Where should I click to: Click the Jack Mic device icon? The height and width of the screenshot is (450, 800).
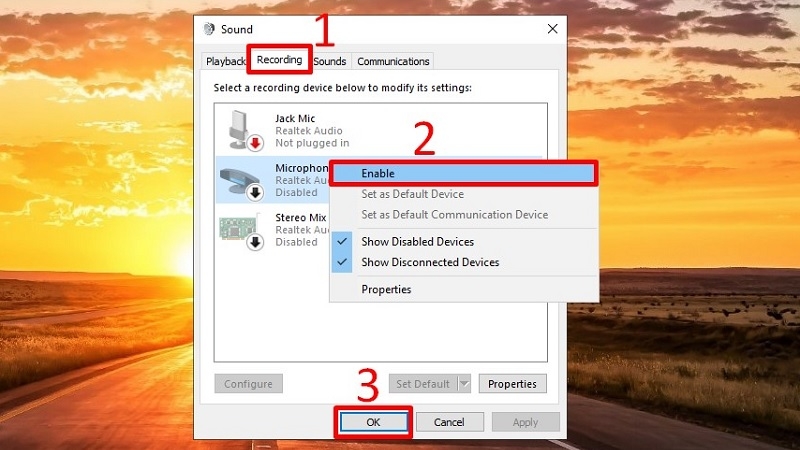(244, 131)
